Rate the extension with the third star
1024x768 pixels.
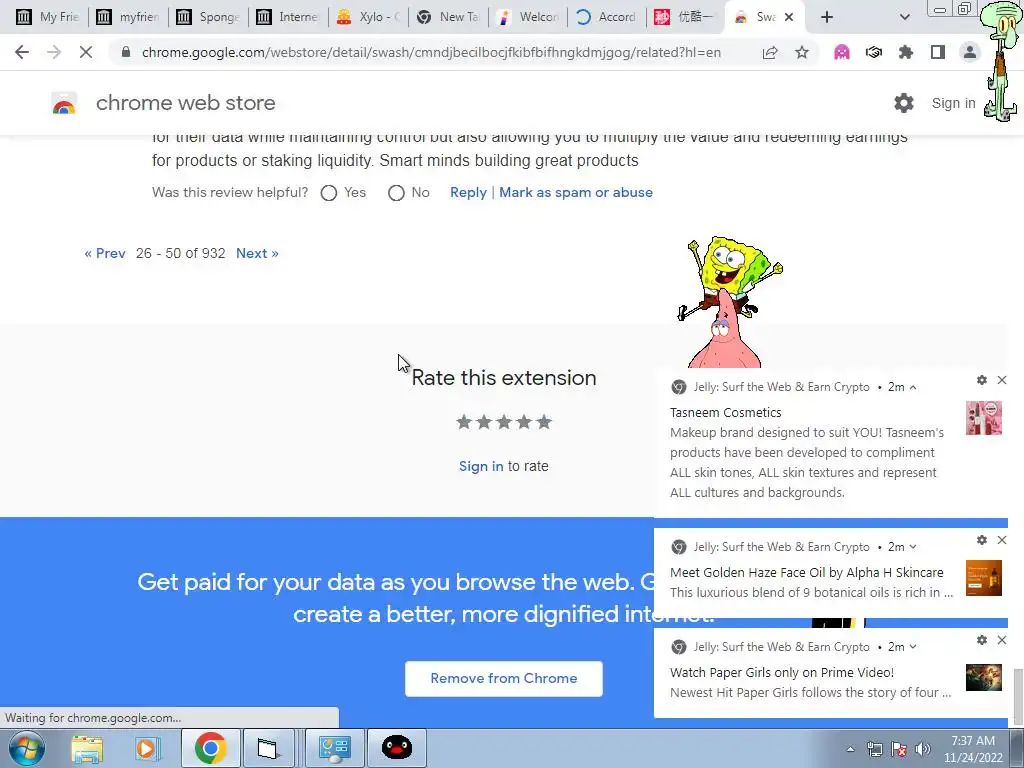click(504, 423)
